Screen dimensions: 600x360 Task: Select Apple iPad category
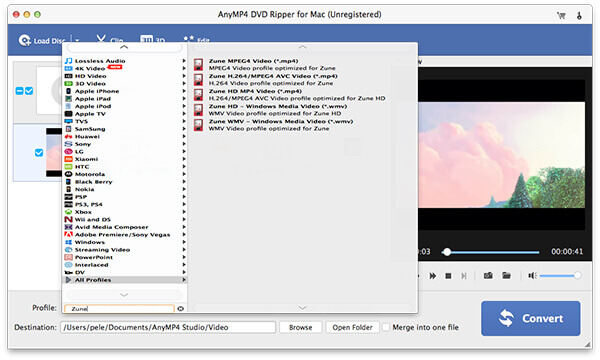click(124, 99)
